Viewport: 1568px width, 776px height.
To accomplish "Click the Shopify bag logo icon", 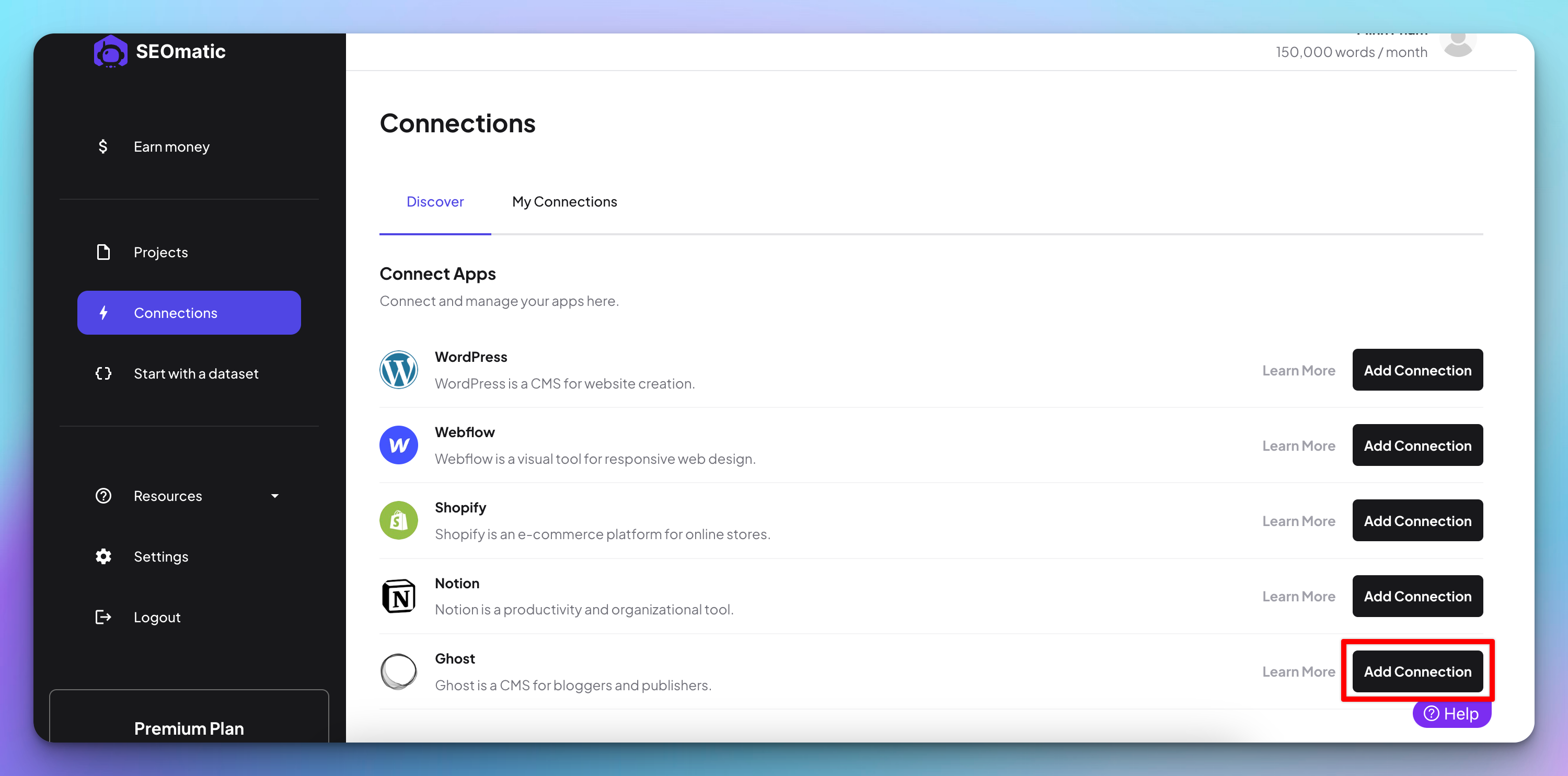I will point(399,520).
